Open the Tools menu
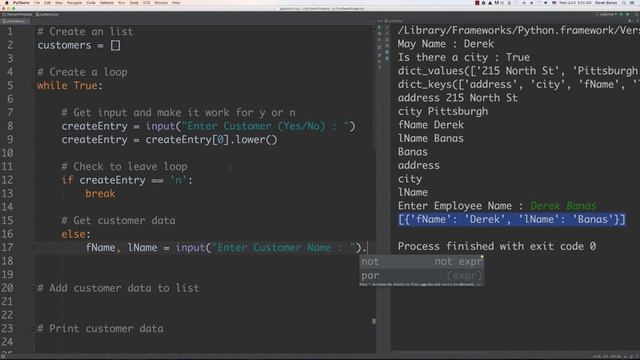Image resolution: width=640 pixels, height=360 pixels. 134,3
